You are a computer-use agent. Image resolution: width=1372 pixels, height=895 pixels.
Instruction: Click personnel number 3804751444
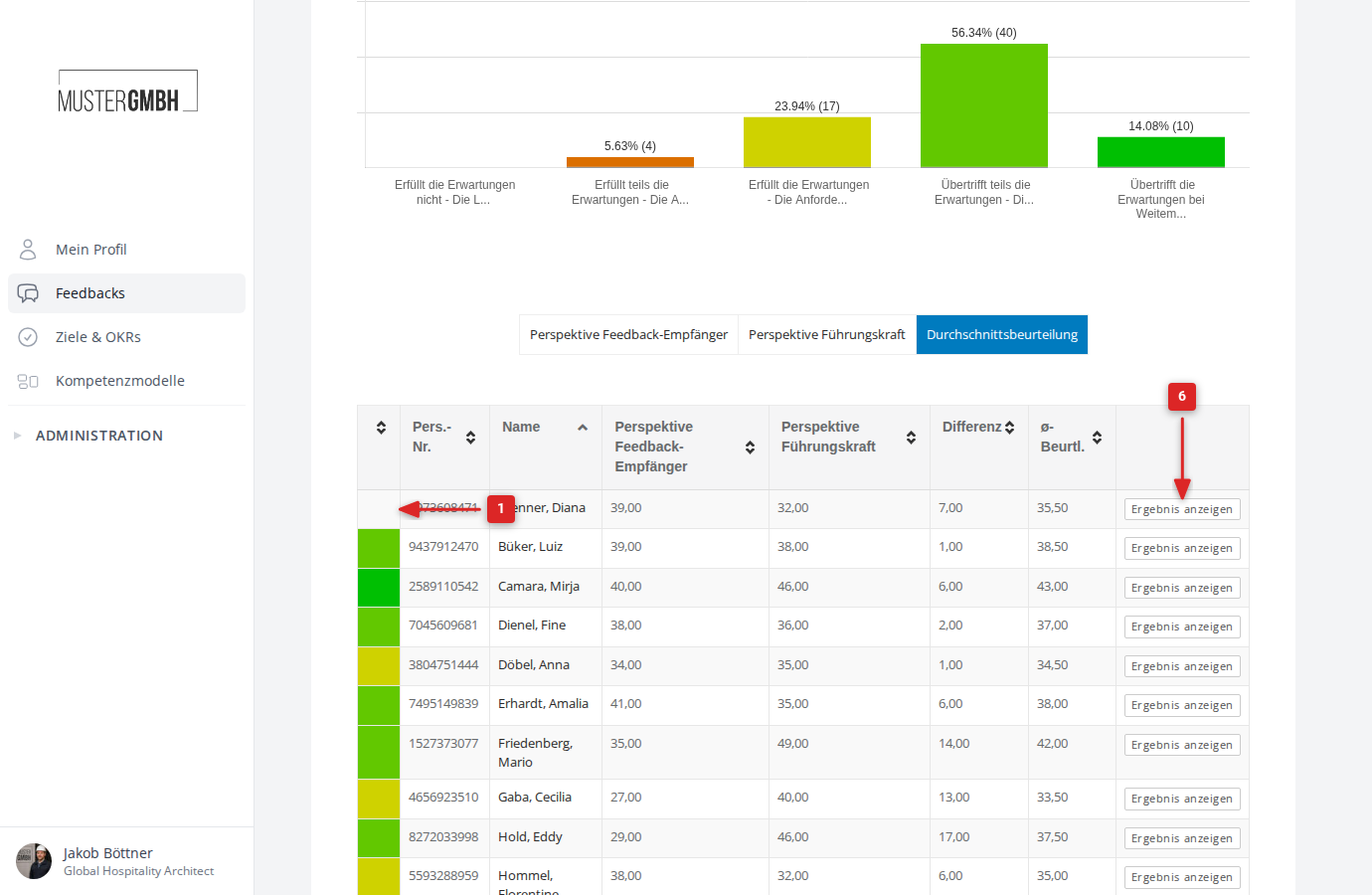(x=443, y=665)
